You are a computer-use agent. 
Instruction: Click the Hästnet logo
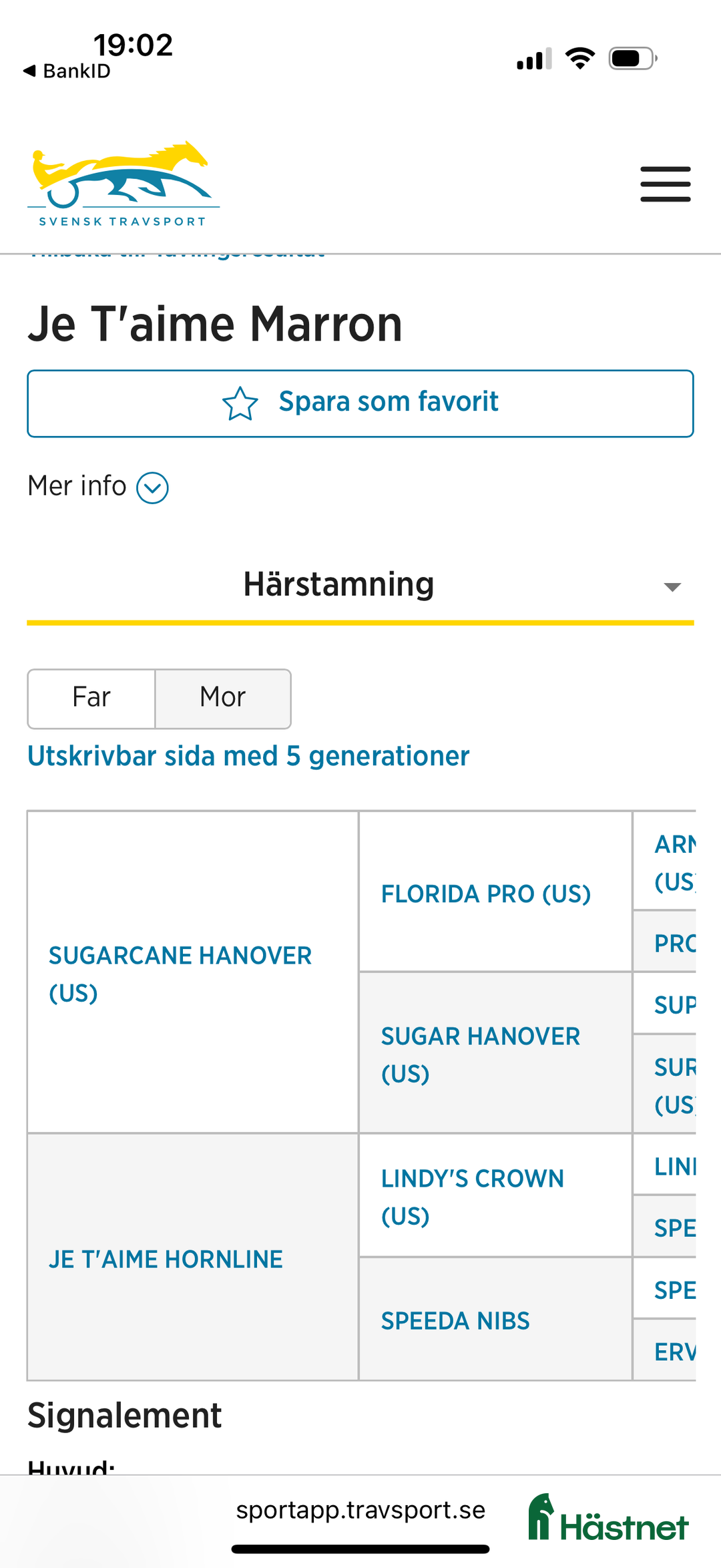(x=606, y=1511)
